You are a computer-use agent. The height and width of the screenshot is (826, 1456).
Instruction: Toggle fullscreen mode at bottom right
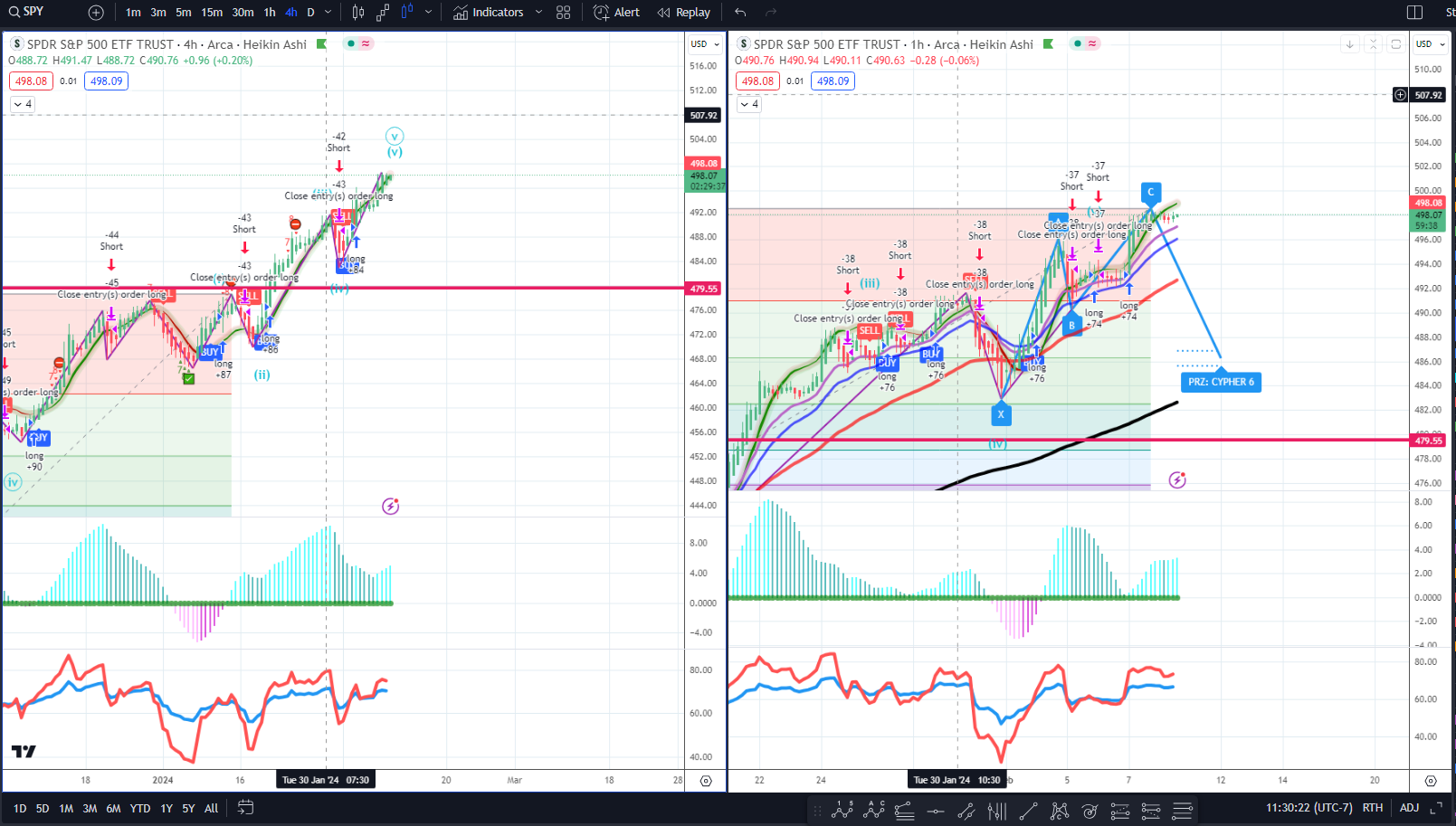pos(1436,808)
